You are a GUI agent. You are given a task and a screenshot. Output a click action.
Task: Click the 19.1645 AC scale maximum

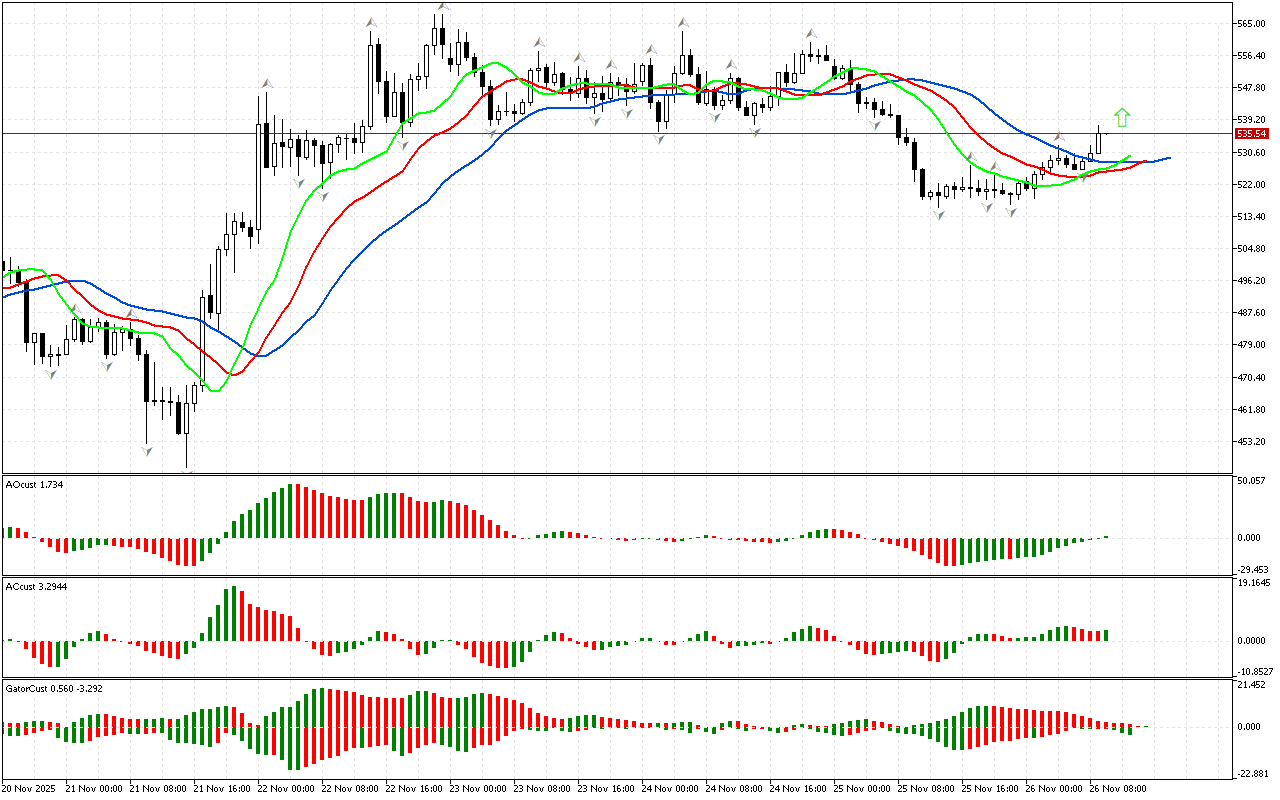coord(1254,582)
